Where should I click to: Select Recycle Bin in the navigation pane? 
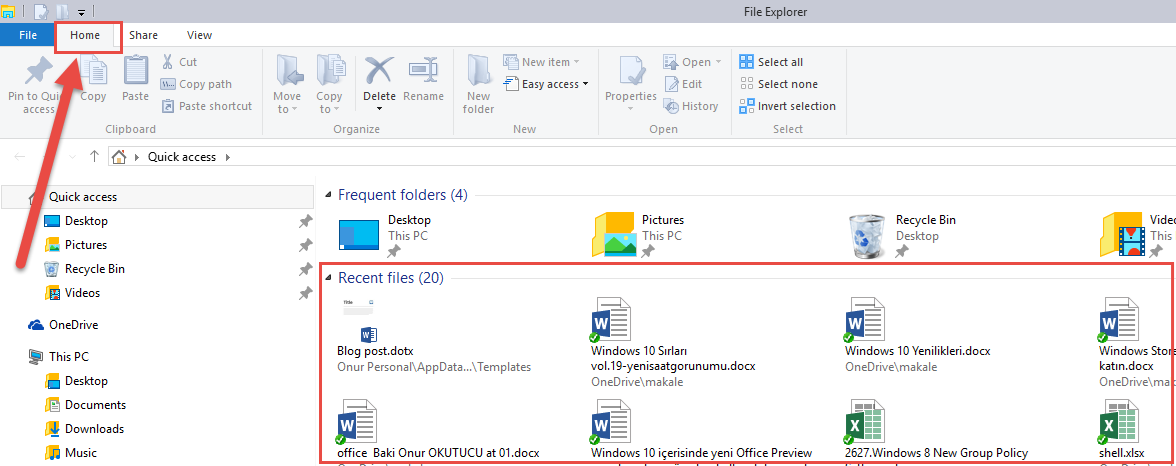click(x=94, y=269)
